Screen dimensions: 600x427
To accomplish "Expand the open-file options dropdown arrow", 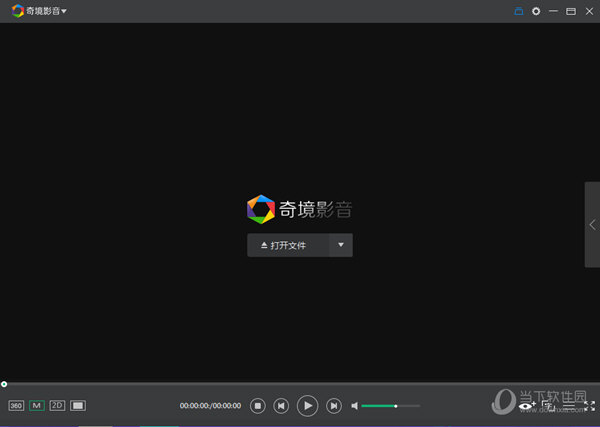I will pyautogui.click(x=341, y=245).
